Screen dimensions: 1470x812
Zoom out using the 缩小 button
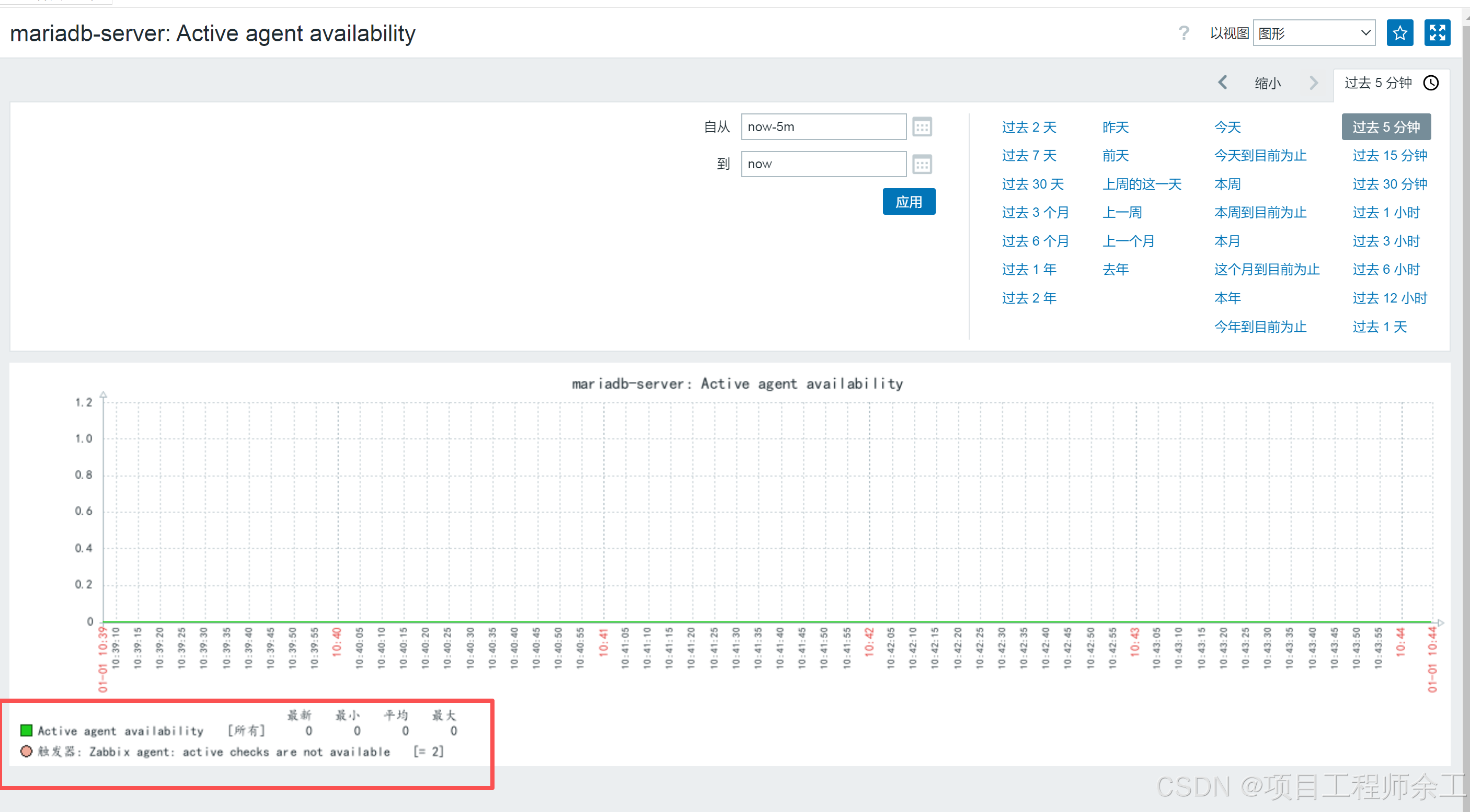1267,83
